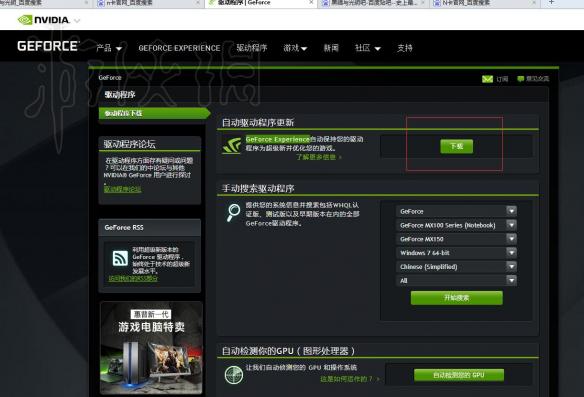
Task: Open GEFORCE EXPERIENCE navigation item
Action: [x=179, y=48]
